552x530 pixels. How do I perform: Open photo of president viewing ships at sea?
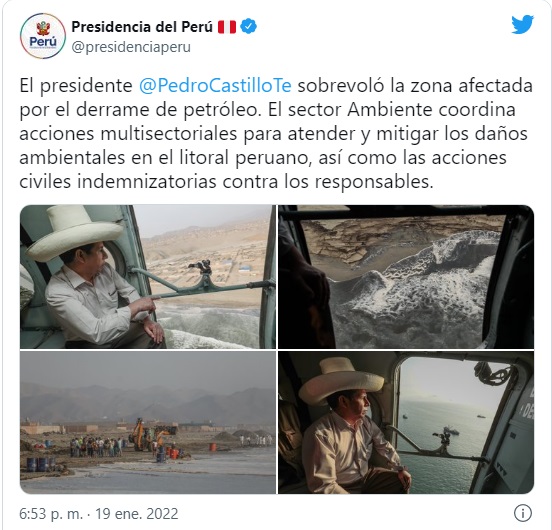click(406, 422)
